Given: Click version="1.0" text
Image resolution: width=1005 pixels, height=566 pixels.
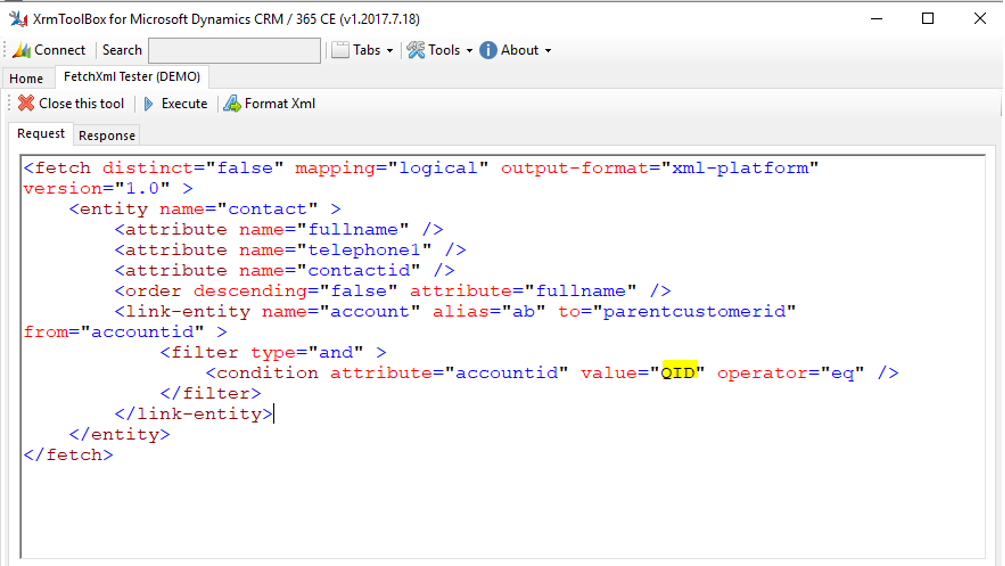Looking at the screenshot, I should click(x=97, y=188).
